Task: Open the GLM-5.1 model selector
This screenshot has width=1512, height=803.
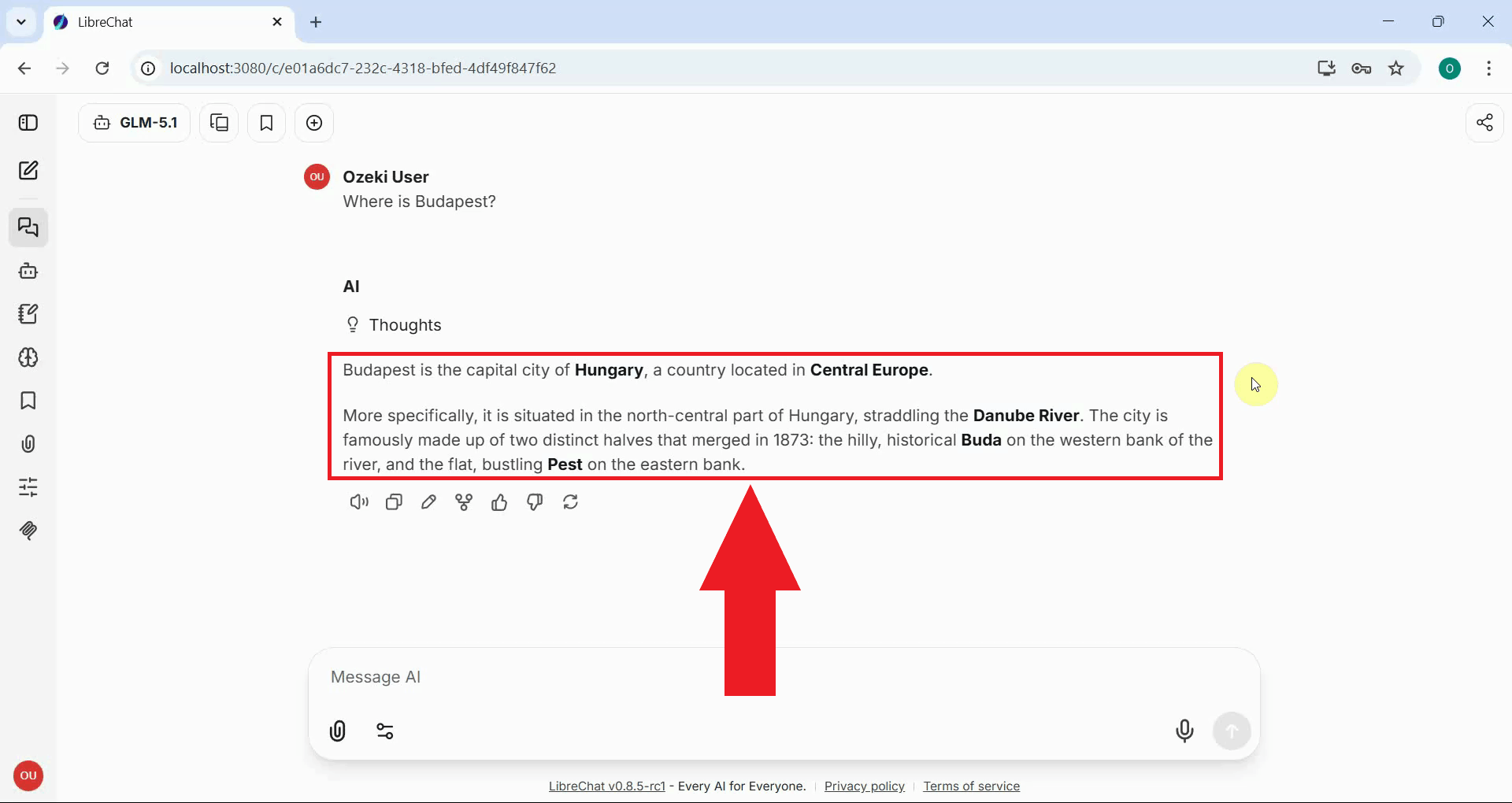Action: (x=135, y=123)
